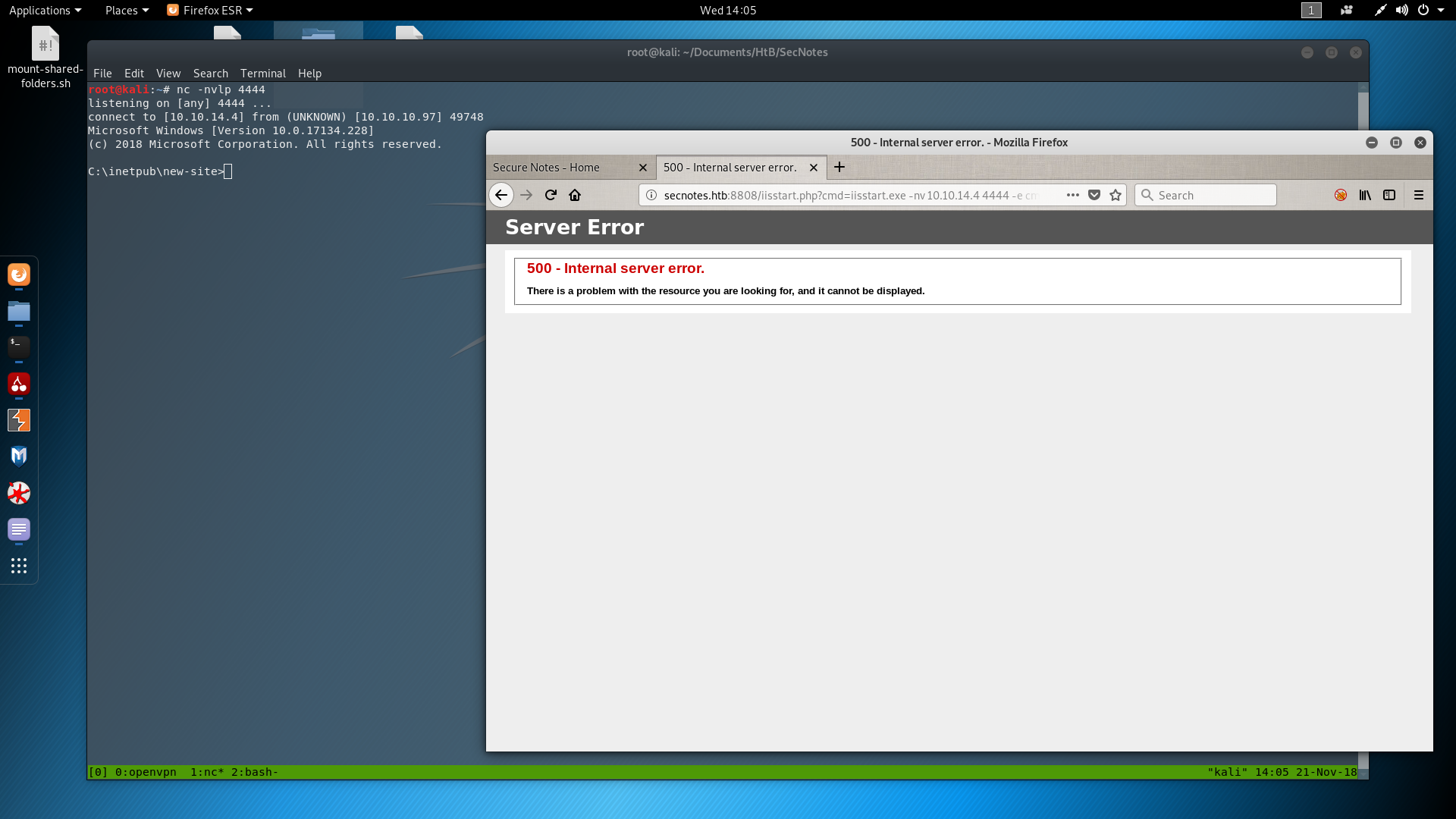1456x819 pixels.
Task: Open terminal View menu
Action: click(x=168, y=74)
